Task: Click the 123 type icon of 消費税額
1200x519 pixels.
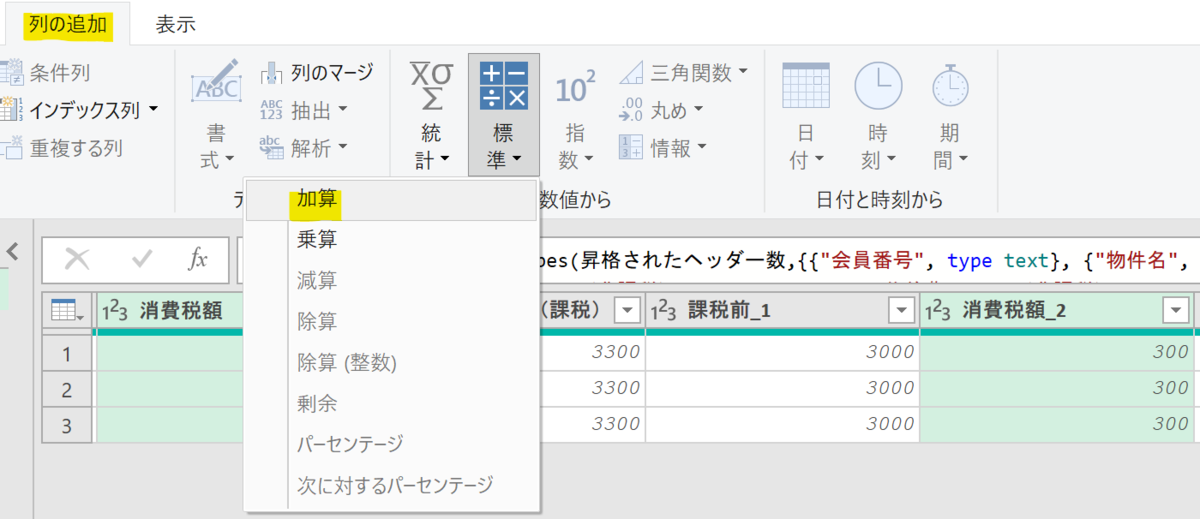Action: click(x=116, y=312)
